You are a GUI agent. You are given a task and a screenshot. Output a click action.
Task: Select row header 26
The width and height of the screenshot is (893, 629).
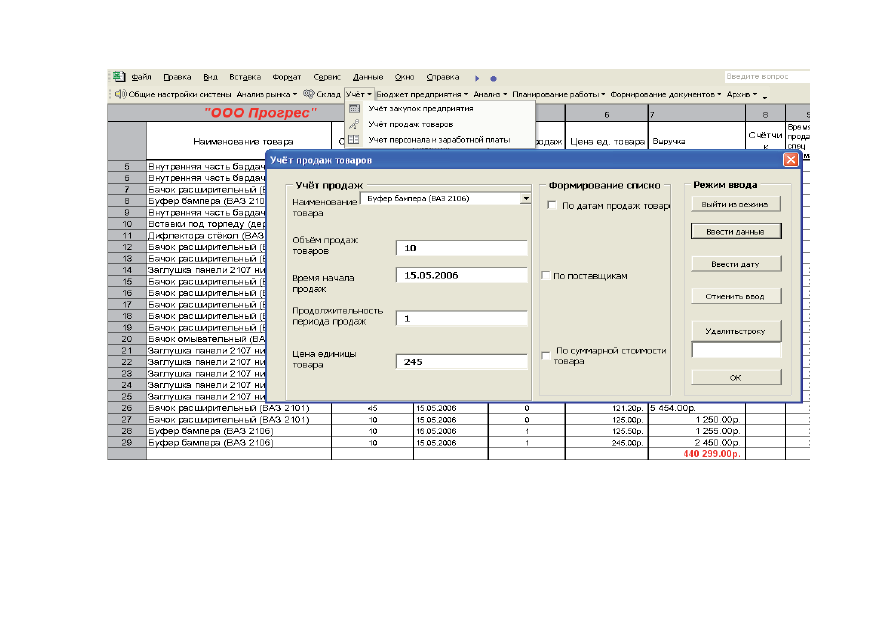(126, 408)
